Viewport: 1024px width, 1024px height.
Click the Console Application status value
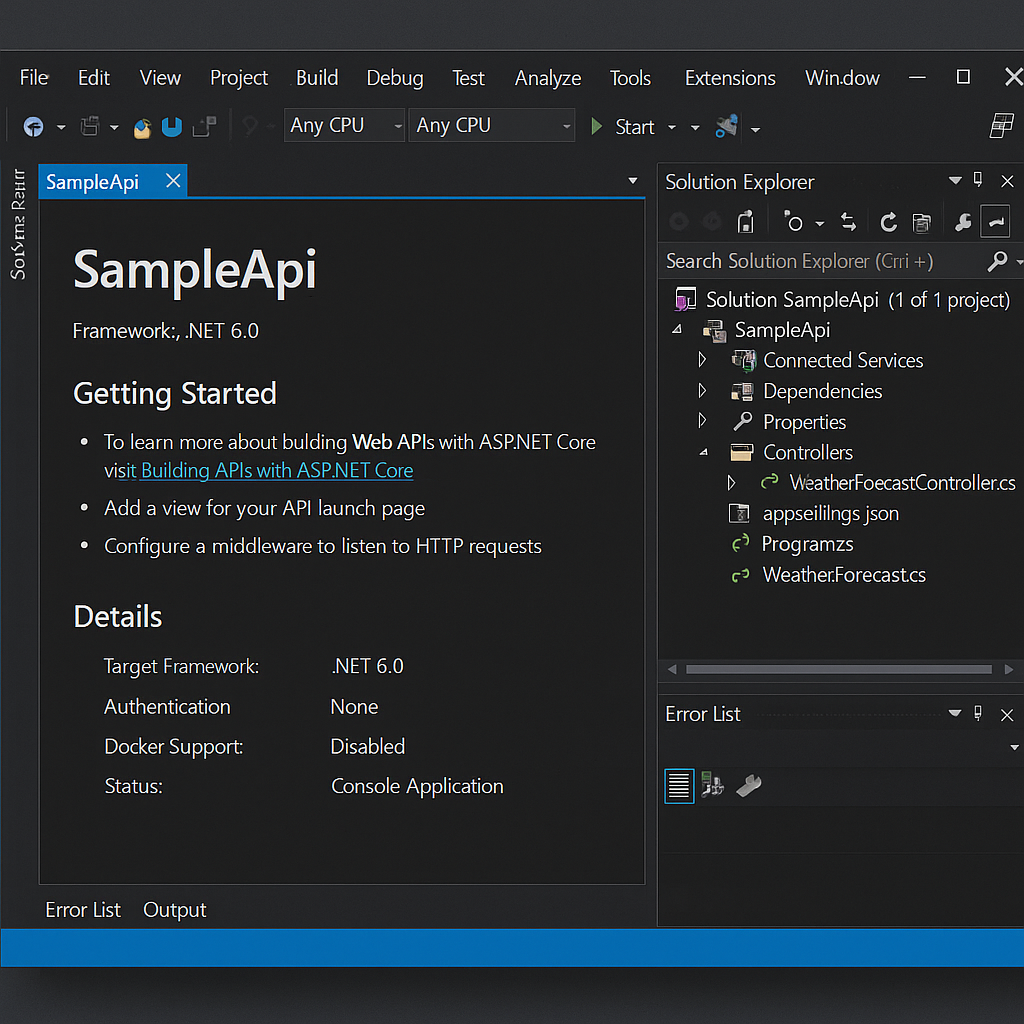[x=417, y=786]
